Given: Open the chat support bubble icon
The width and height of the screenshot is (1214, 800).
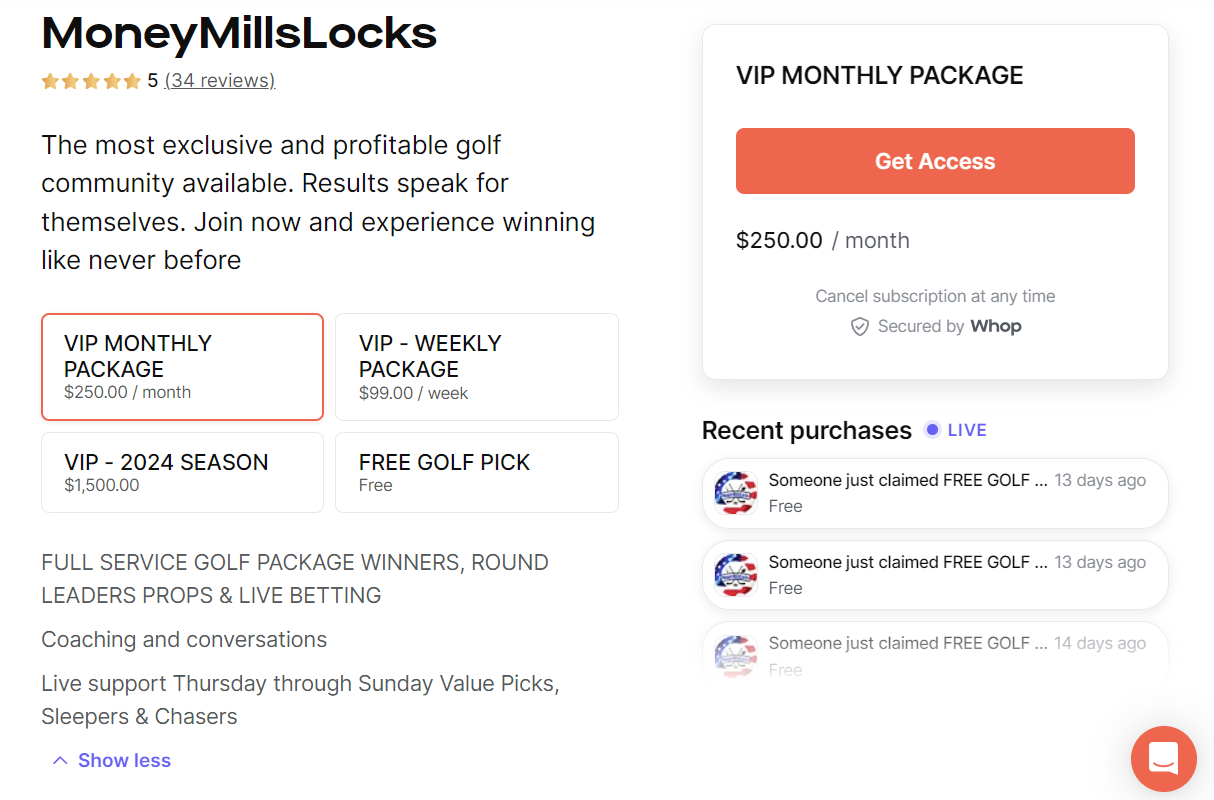Looking at the screenshot, I should click(x=1163, y=759).
